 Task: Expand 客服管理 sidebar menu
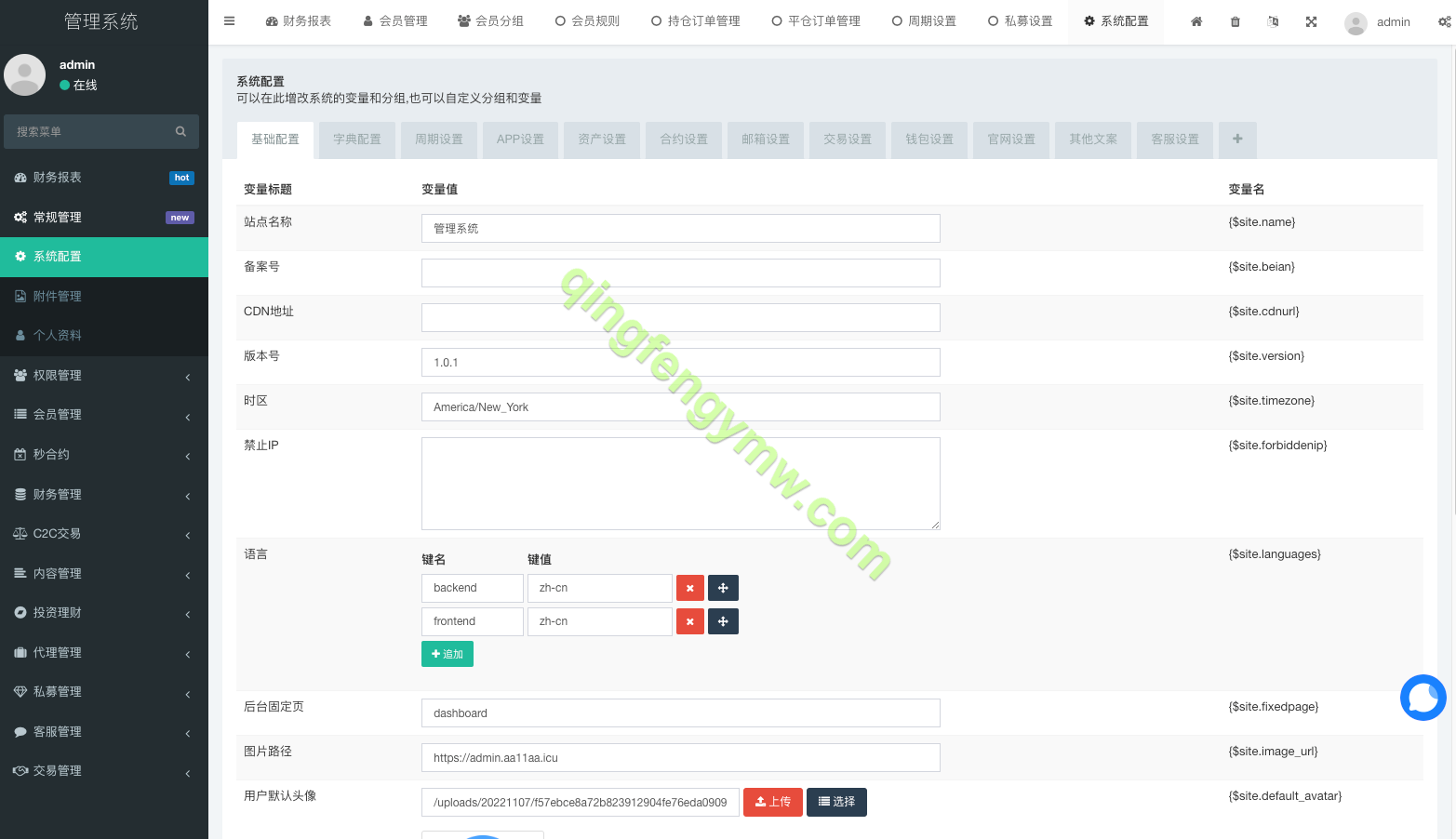(104, 732)
